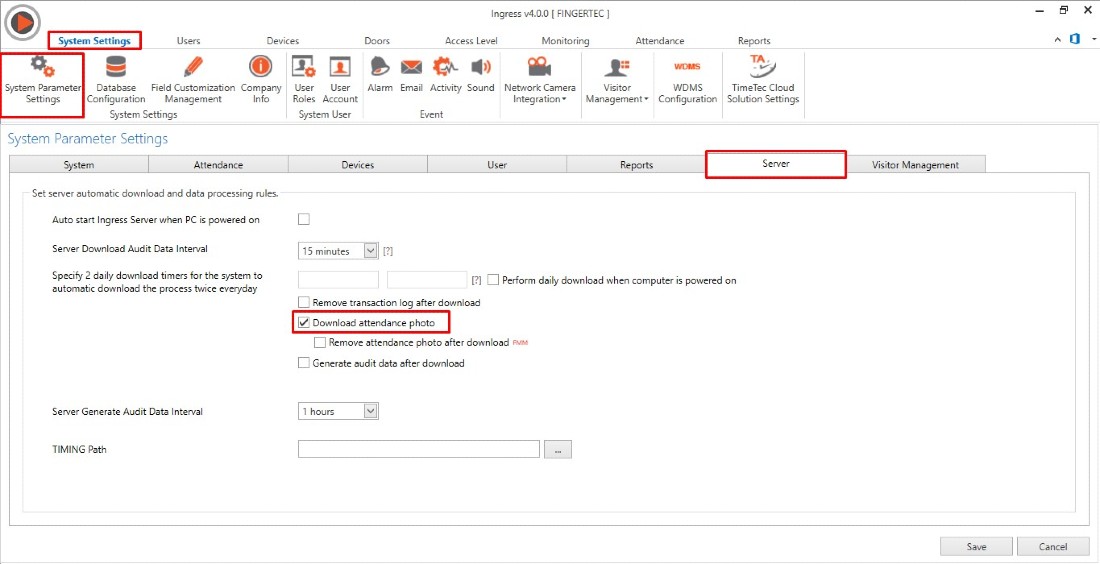Switch to the Reports ribbon tab
This screenshot has height=564, width=1100.
(754, 41)
